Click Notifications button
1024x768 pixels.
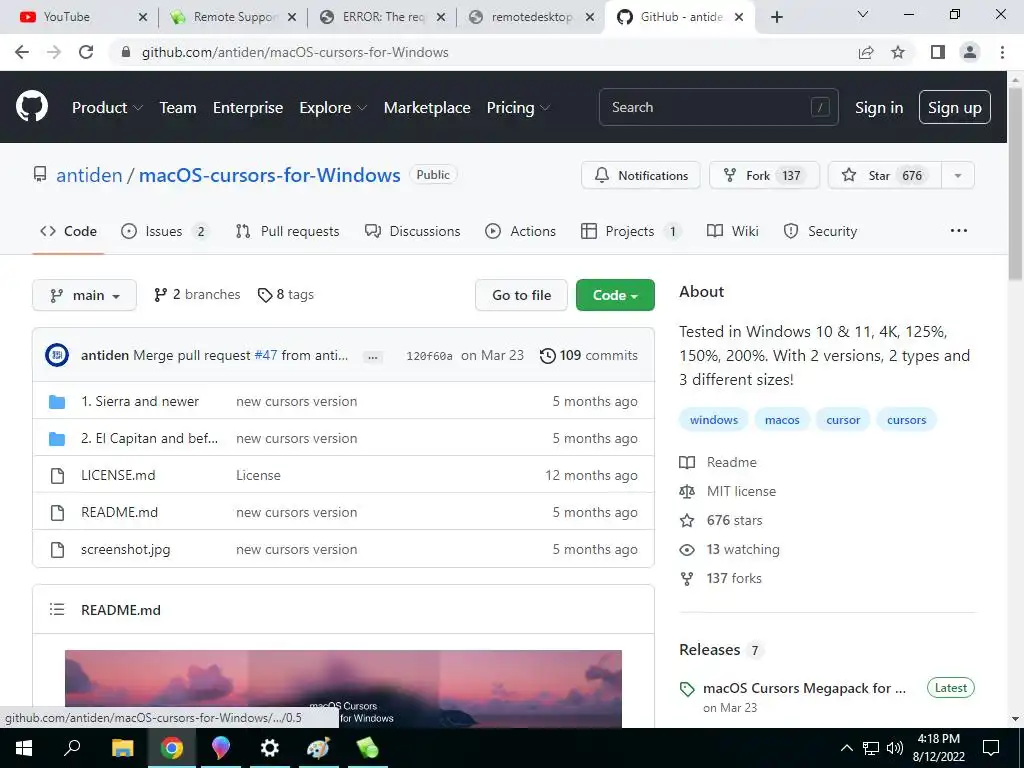coord(641,175)
